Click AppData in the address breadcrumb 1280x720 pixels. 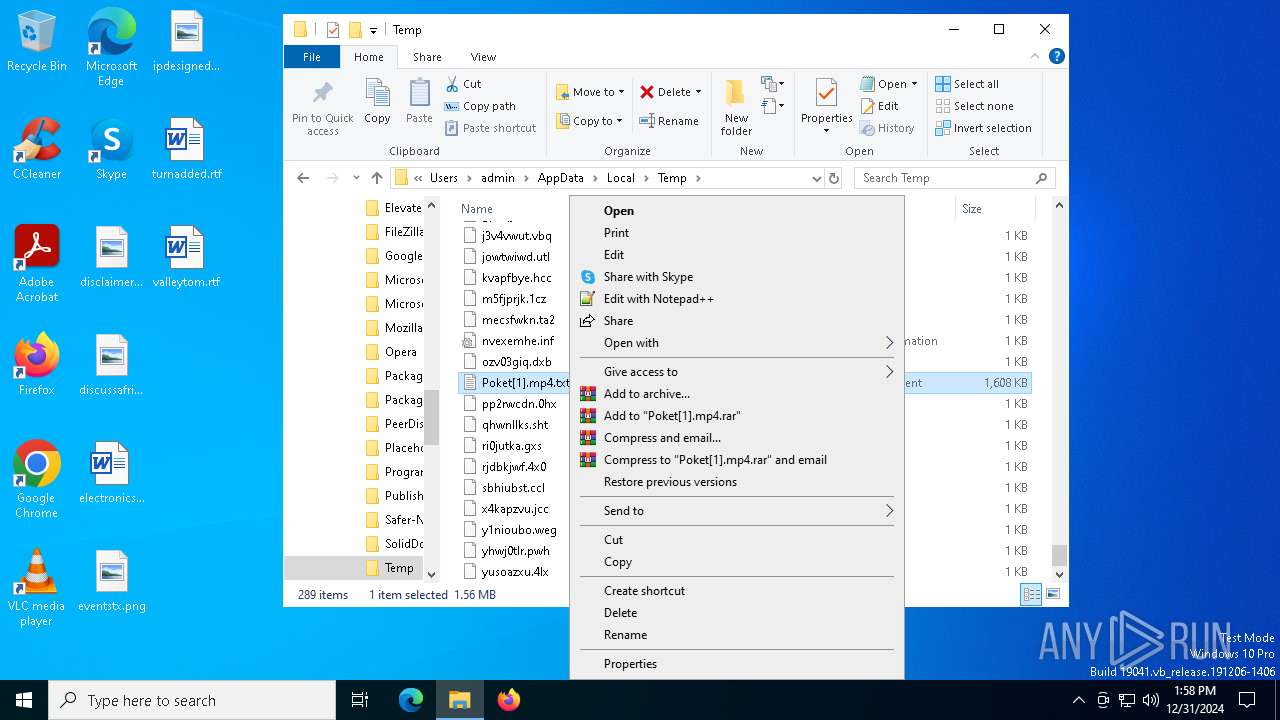560,178
